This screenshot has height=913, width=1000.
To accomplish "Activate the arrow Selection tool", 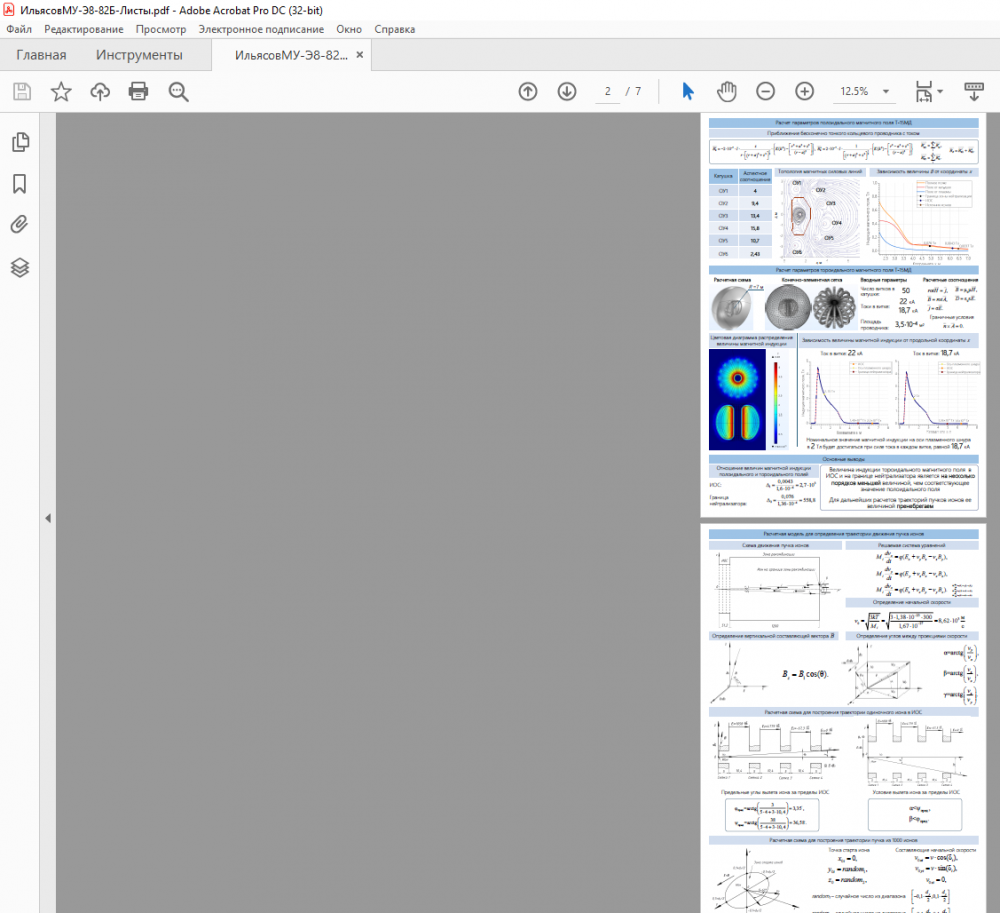I will pyautogui.click(x=688, y=91).
